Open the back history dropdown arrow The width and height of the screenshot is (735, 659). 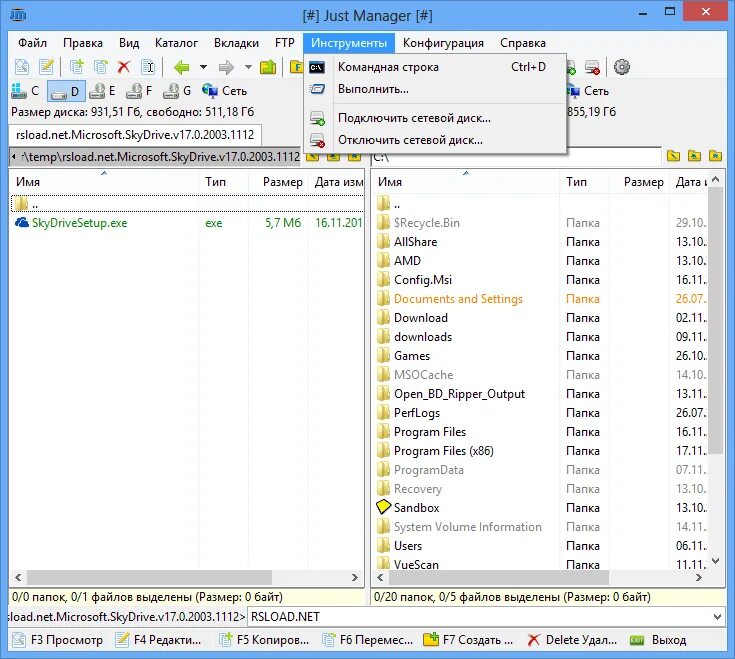(203, 67)
